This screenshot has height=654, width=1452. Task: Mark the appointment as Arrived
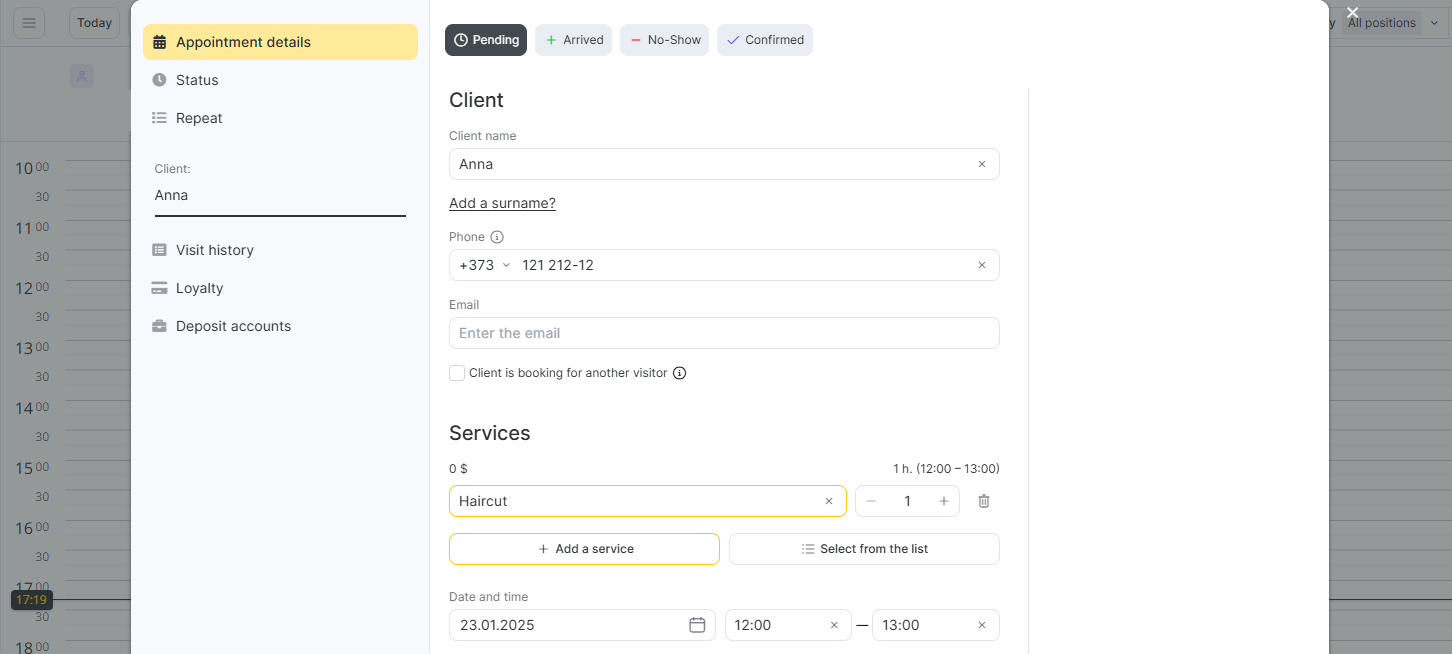pos(573,40)
